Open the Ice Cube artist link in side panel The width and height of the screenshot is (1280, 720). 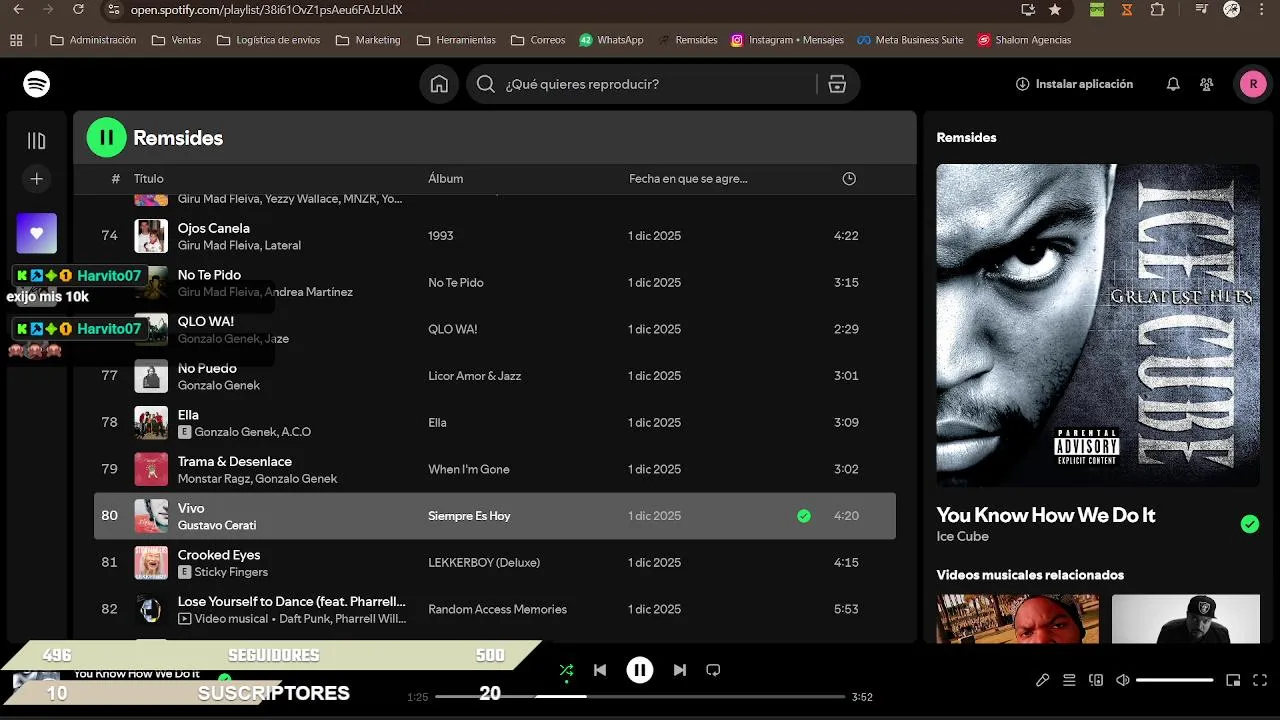pos(962,536)
